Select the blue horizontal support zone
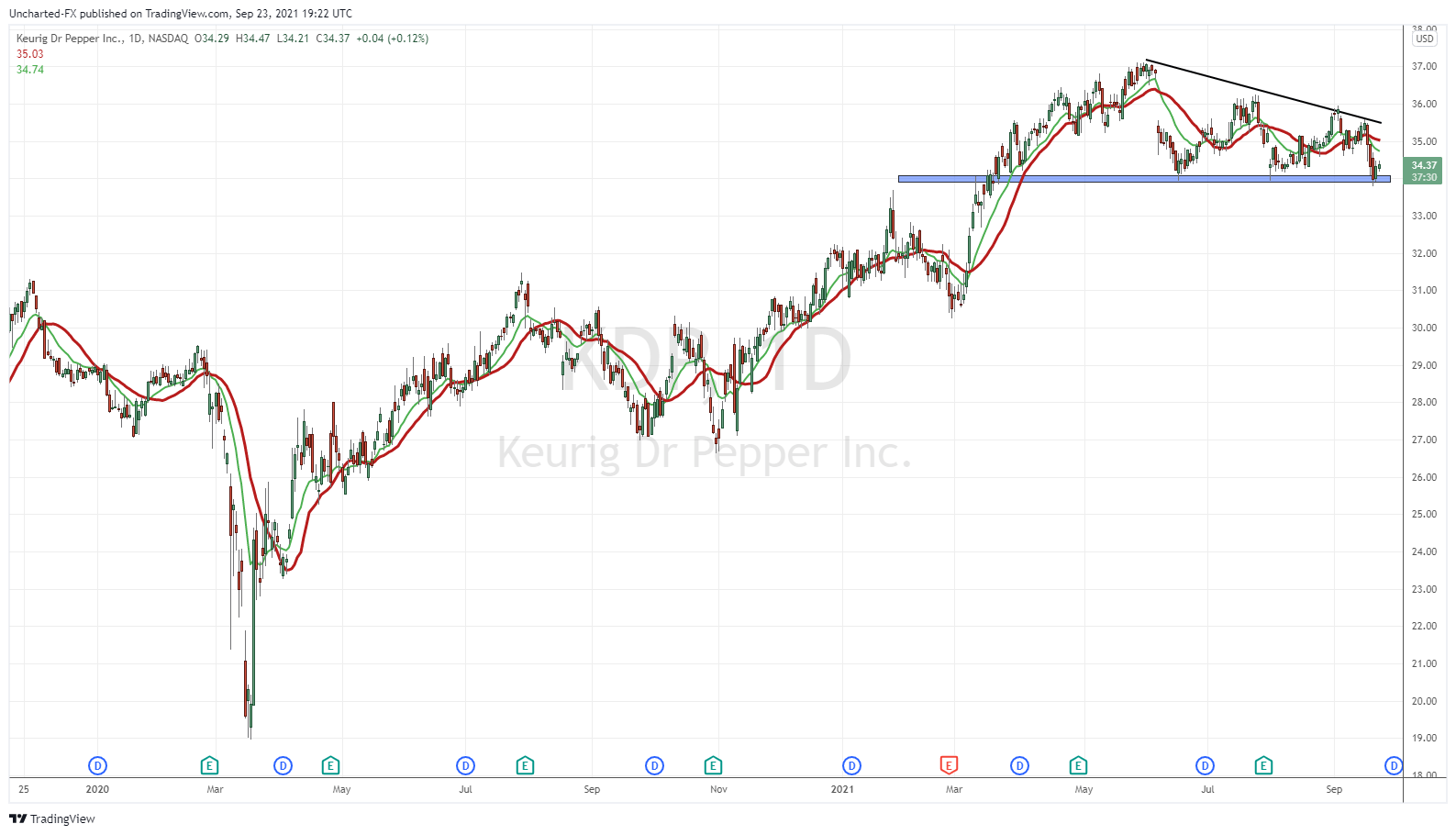1456x835 pixels. click(x=1144, y=179)
